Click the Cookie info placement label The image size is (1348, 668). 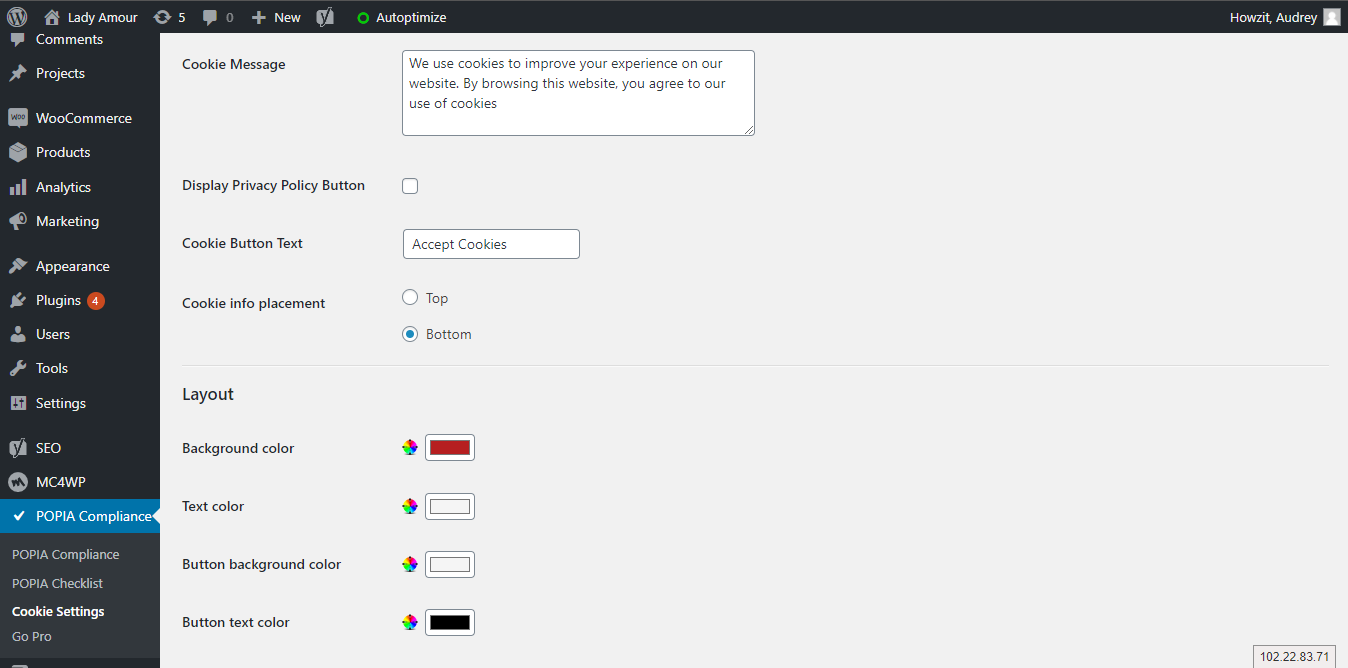253,303
